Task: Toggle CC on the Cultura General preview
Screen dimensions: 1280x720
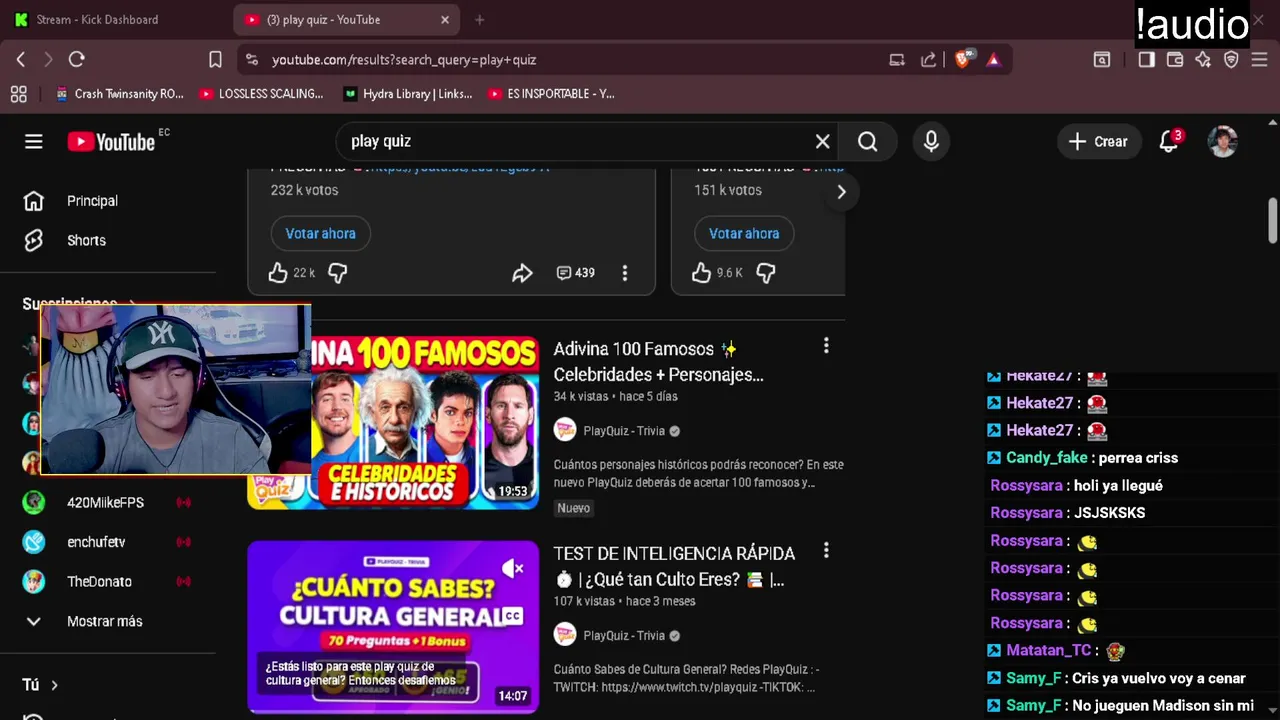Action: tap(512, 616)
